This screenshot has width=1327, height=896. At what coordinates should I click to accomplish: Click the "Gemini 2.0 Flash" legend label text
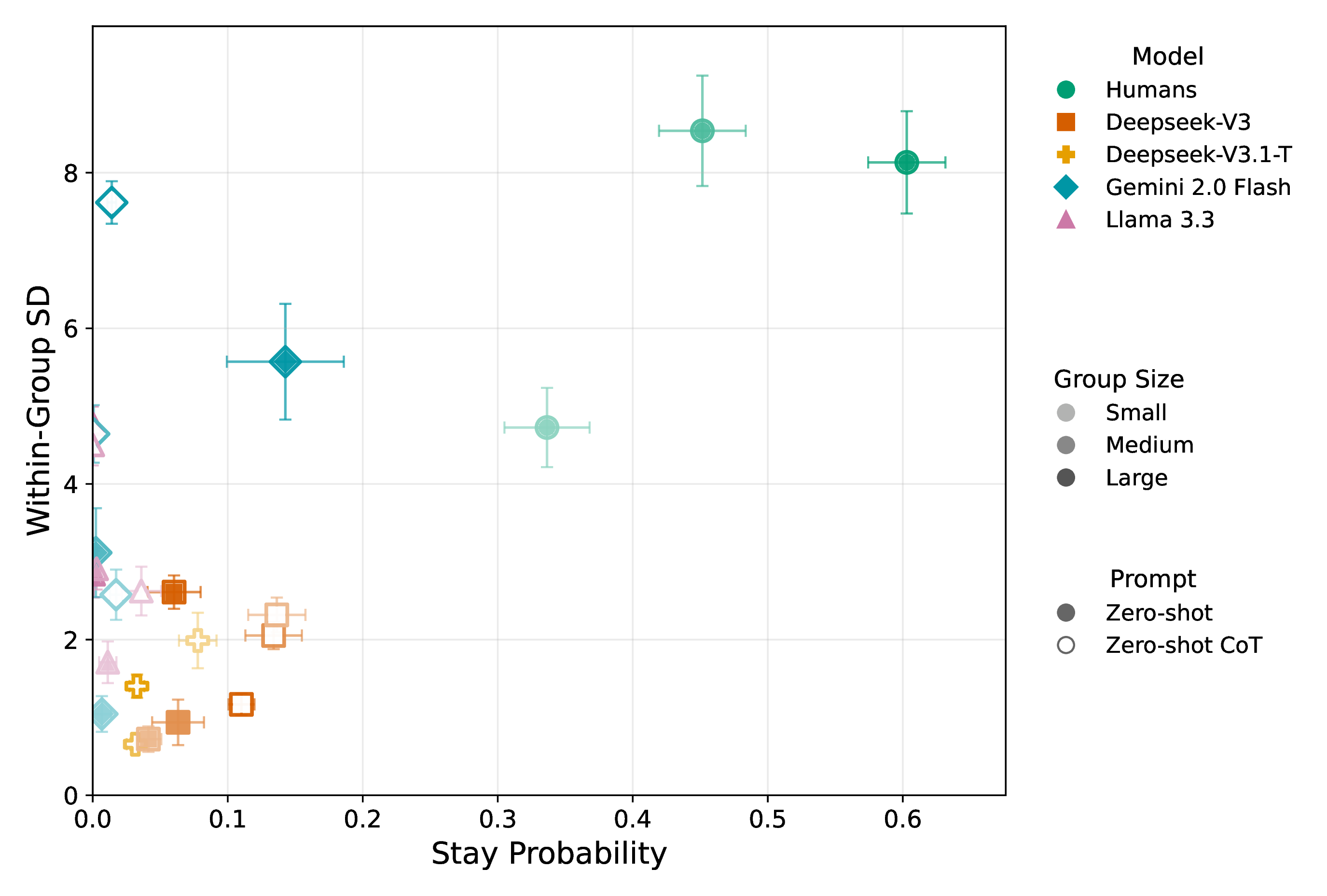pos(1197,187)
